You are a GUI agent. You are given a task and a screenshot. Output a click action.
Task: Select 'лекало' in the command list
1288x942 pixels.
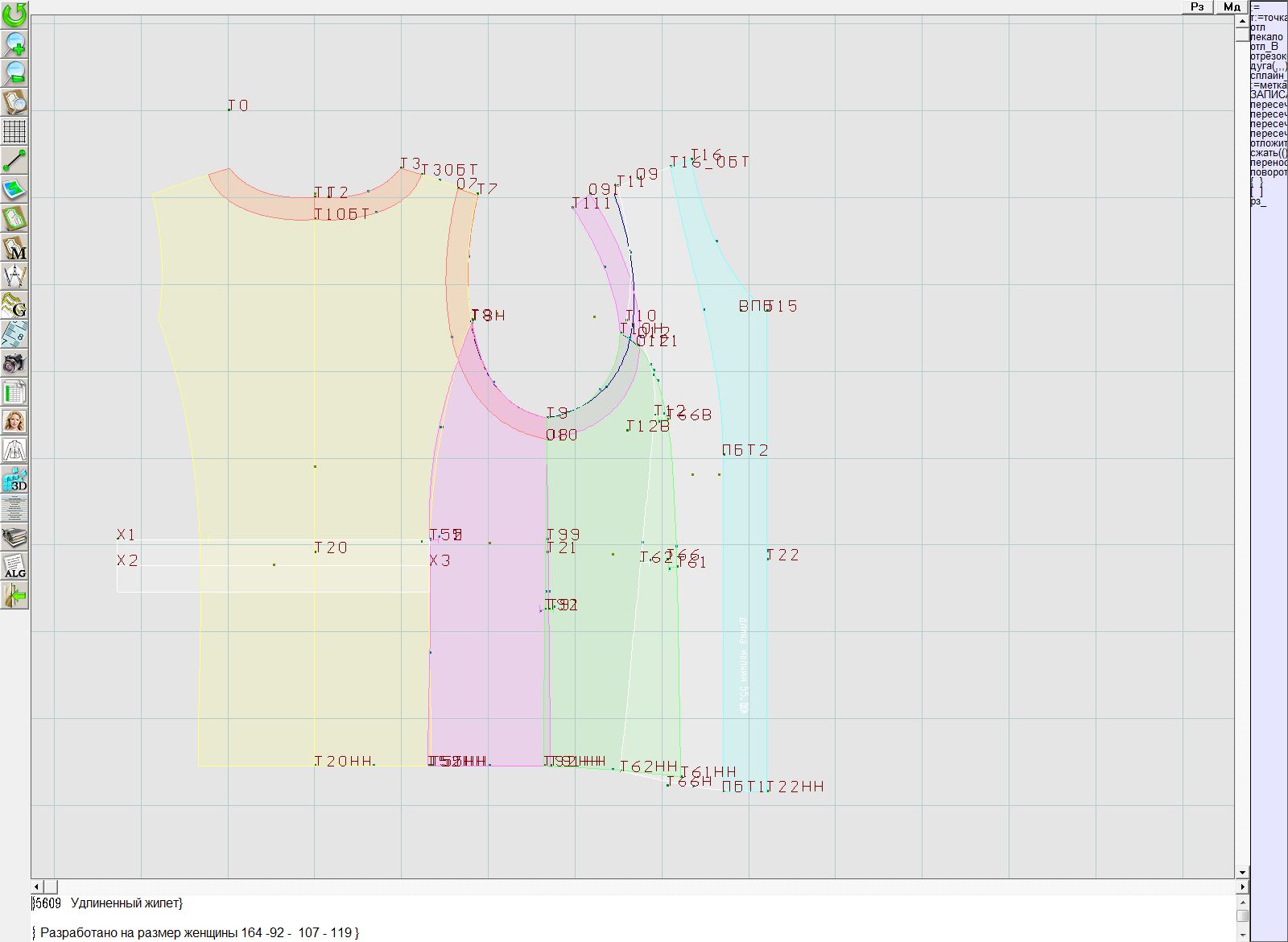[1266, 37]
